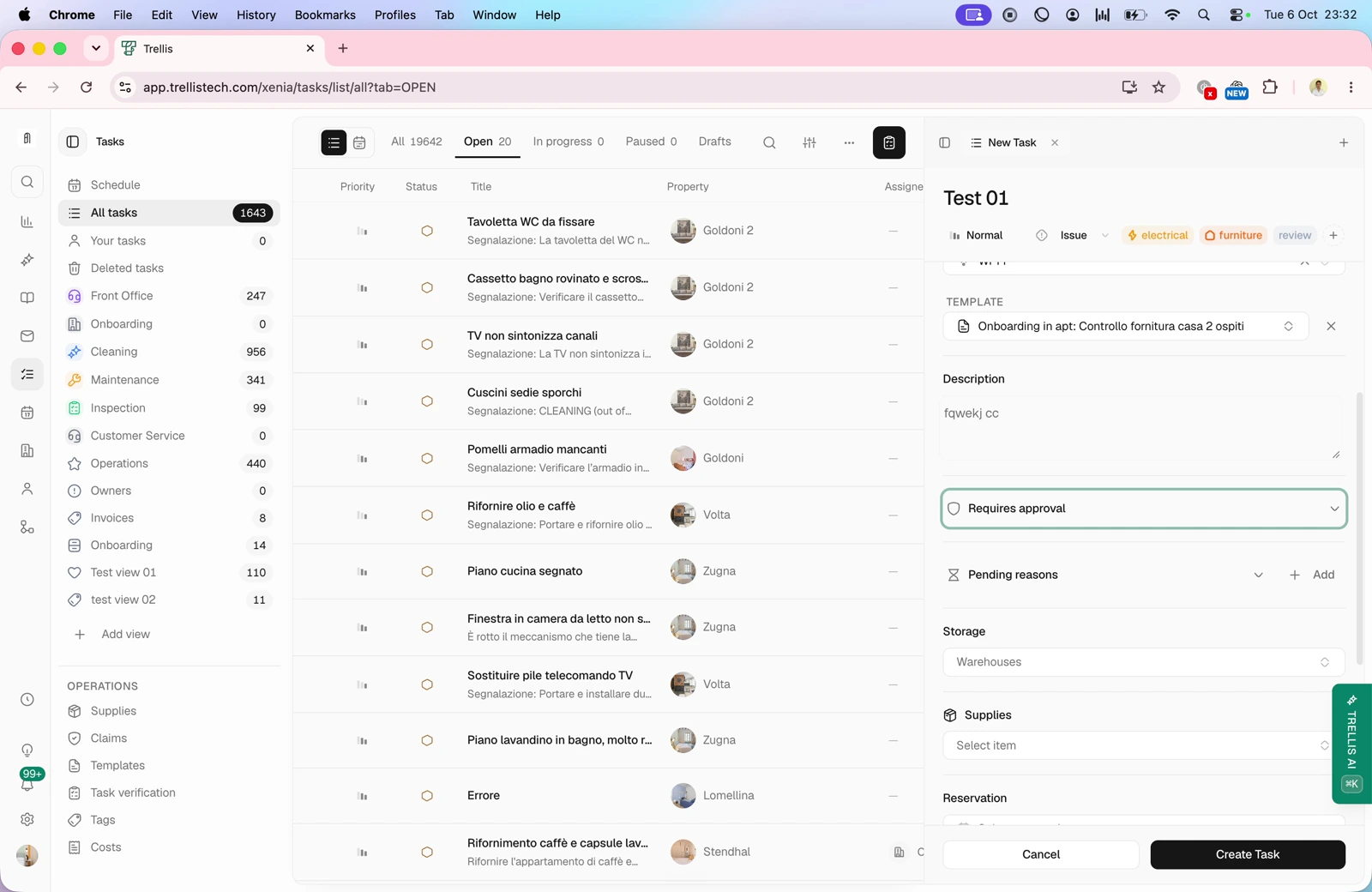Expand the Pending reasons chevron
Screen dimensions: 1372x892
pyautogui.click(x=1258, y=575)
